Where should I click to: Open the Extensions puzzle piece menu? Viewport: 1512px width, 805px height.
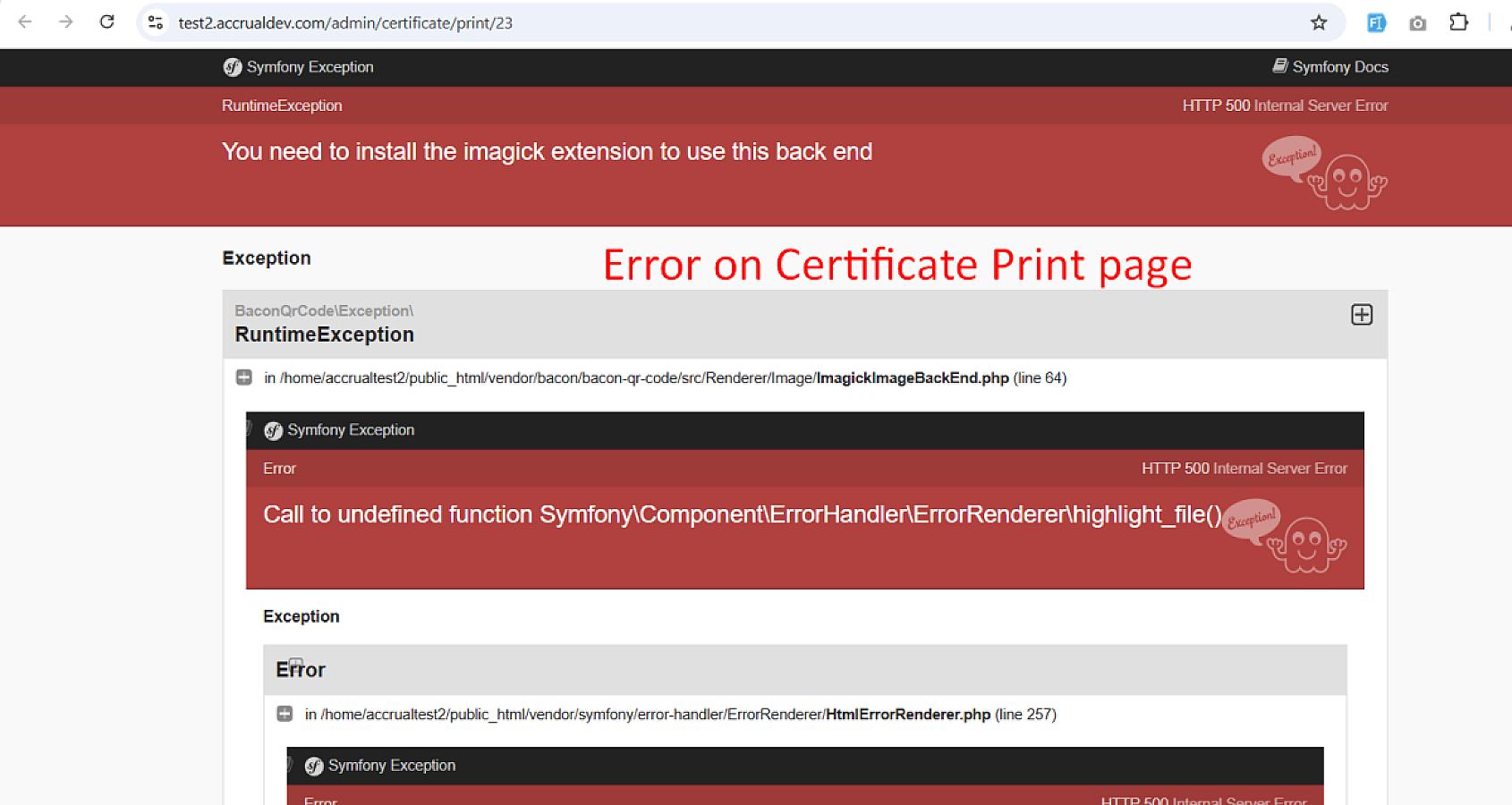(x=1458, y=22)
